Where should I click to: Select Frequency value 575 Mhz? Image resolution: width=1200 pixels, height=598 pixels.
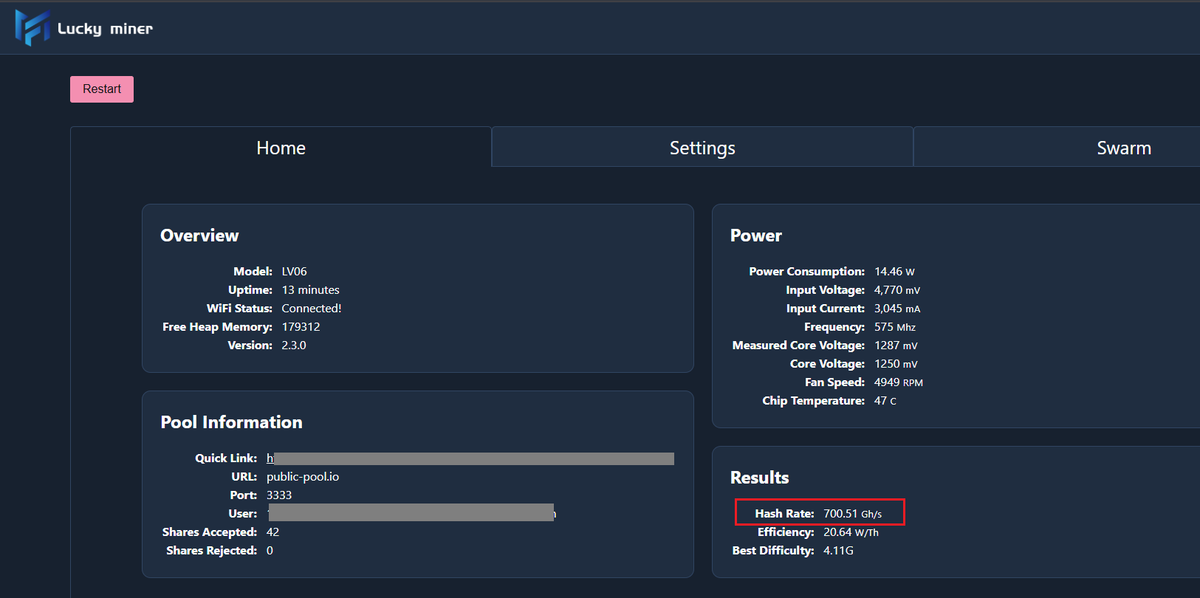point(895,327)
